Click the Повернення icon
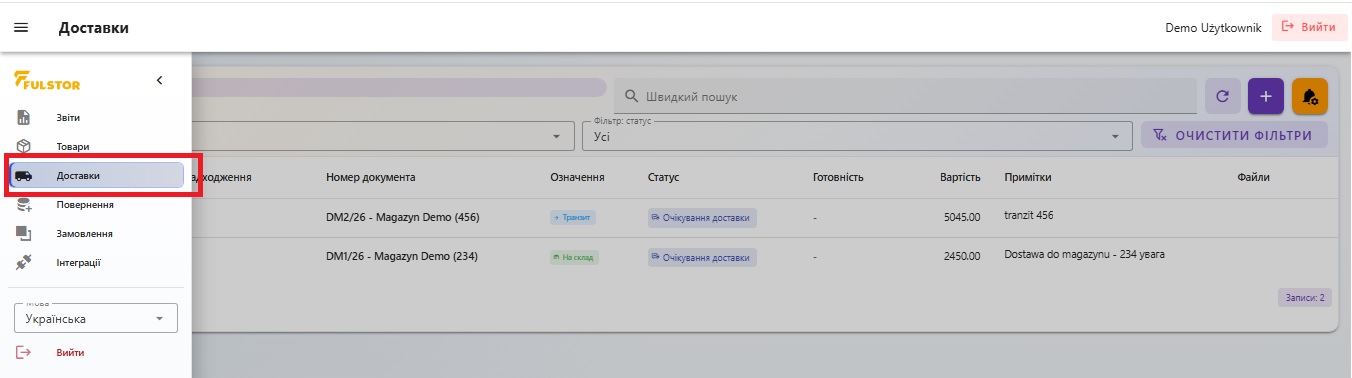Viewport: 1352px width, 378px height. point(24,205)
